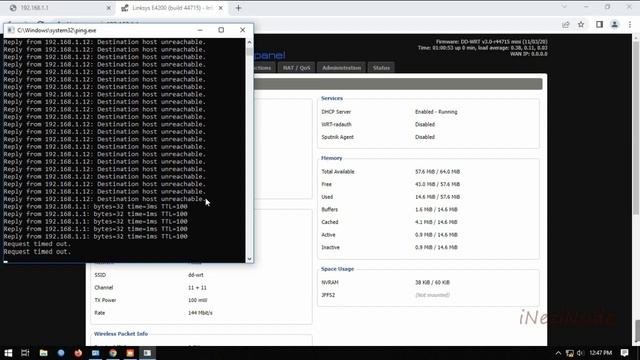Click the DHCP Server label
Viewport: 640px width, 360px height.
click(x=336, y=112)
